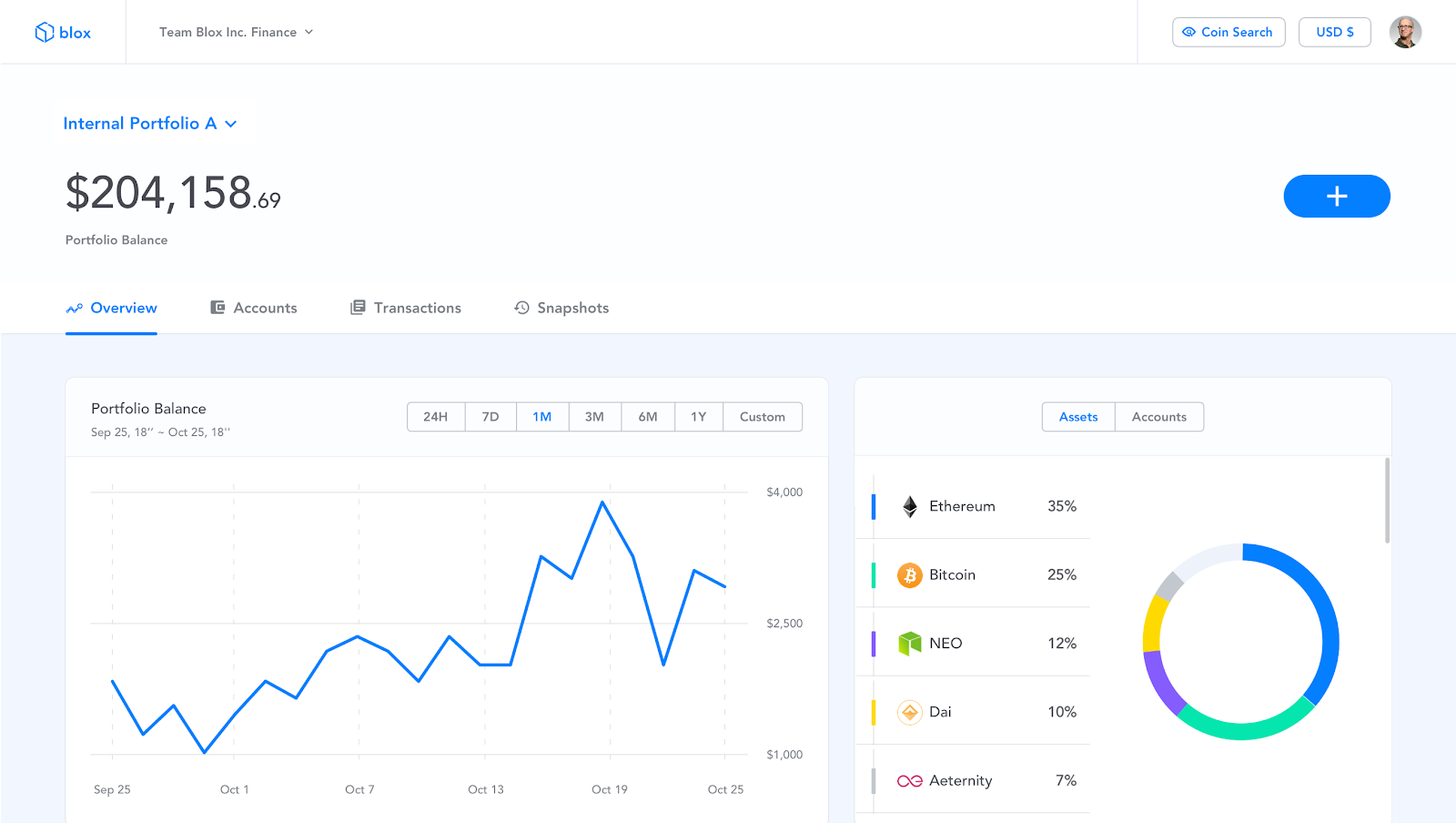Expand the Team Blox Inc. Finance dropdown

coord(236,32)
